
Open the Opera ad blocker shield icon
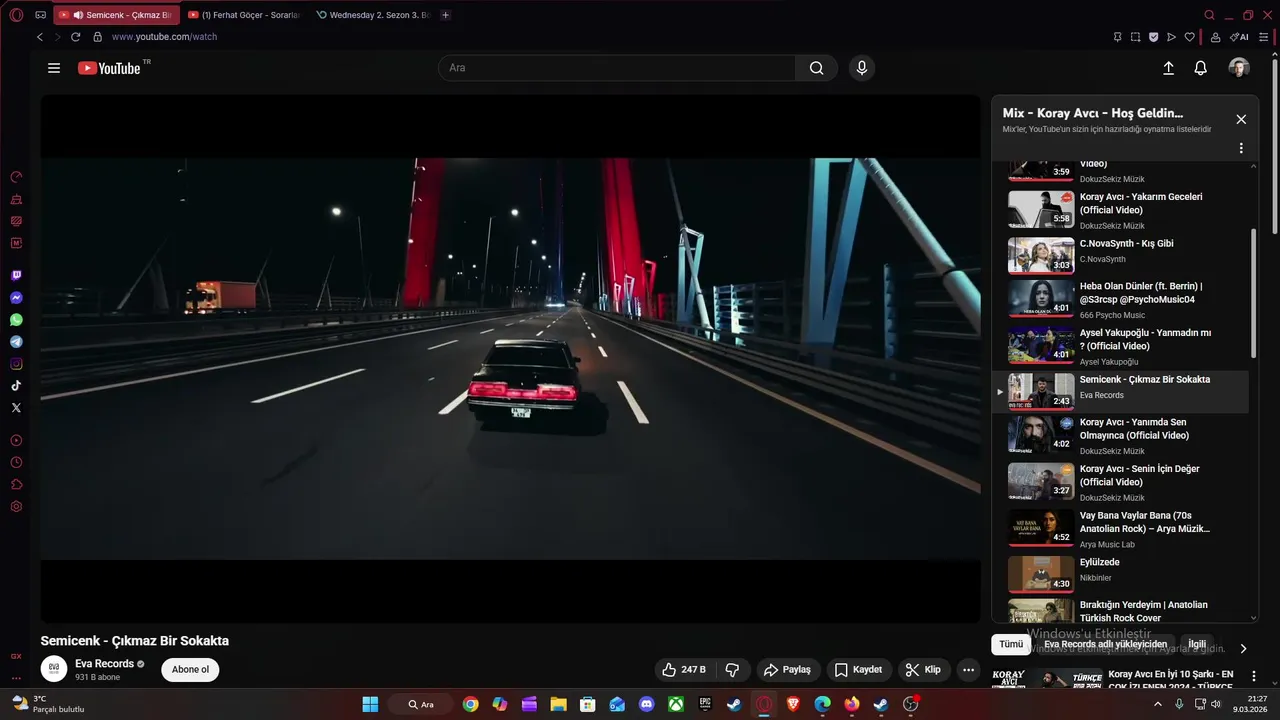[x=1154, y=37]
